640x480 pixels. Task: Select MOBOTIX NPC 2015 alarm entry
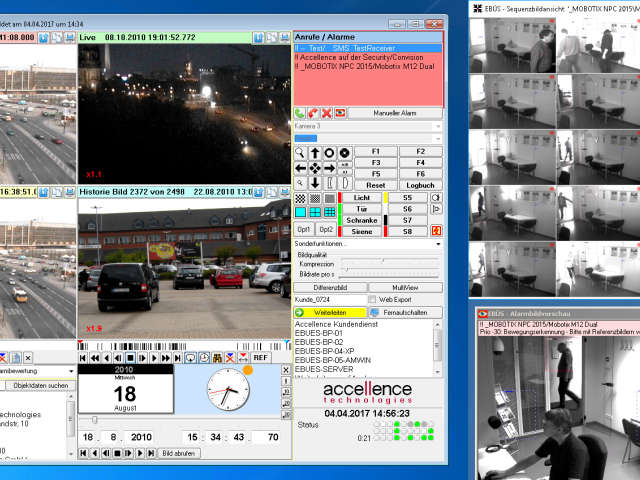coord(364,66)
